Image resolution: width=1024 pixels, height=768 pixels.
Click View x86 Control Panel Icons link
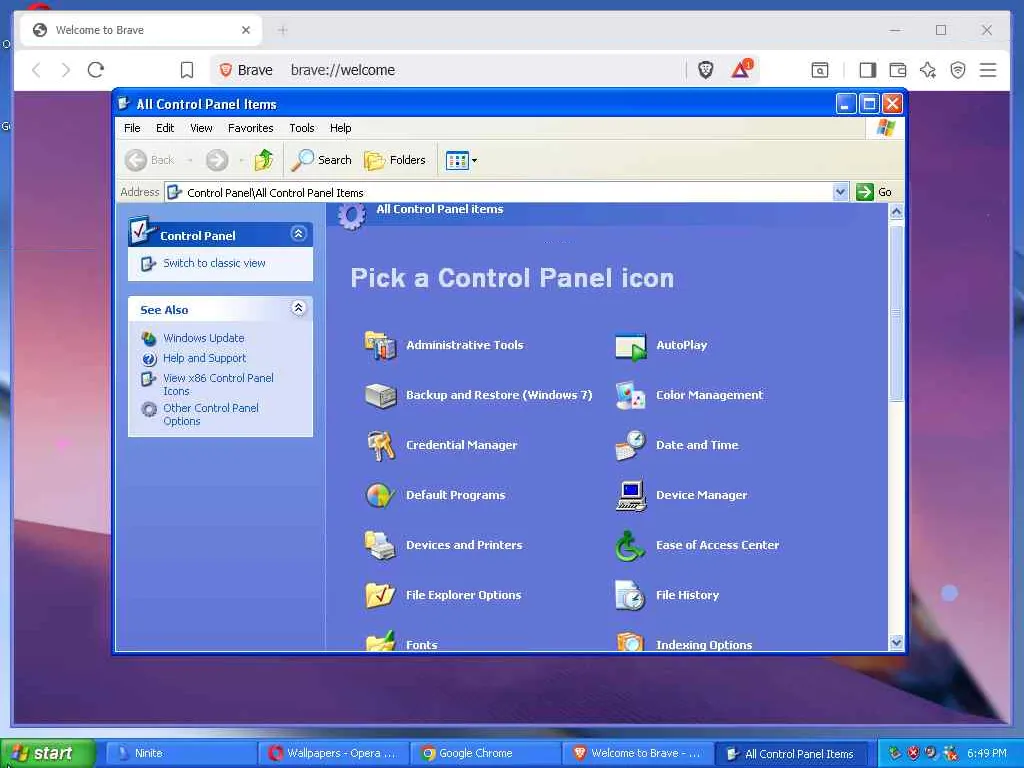(x=218, y=385)
